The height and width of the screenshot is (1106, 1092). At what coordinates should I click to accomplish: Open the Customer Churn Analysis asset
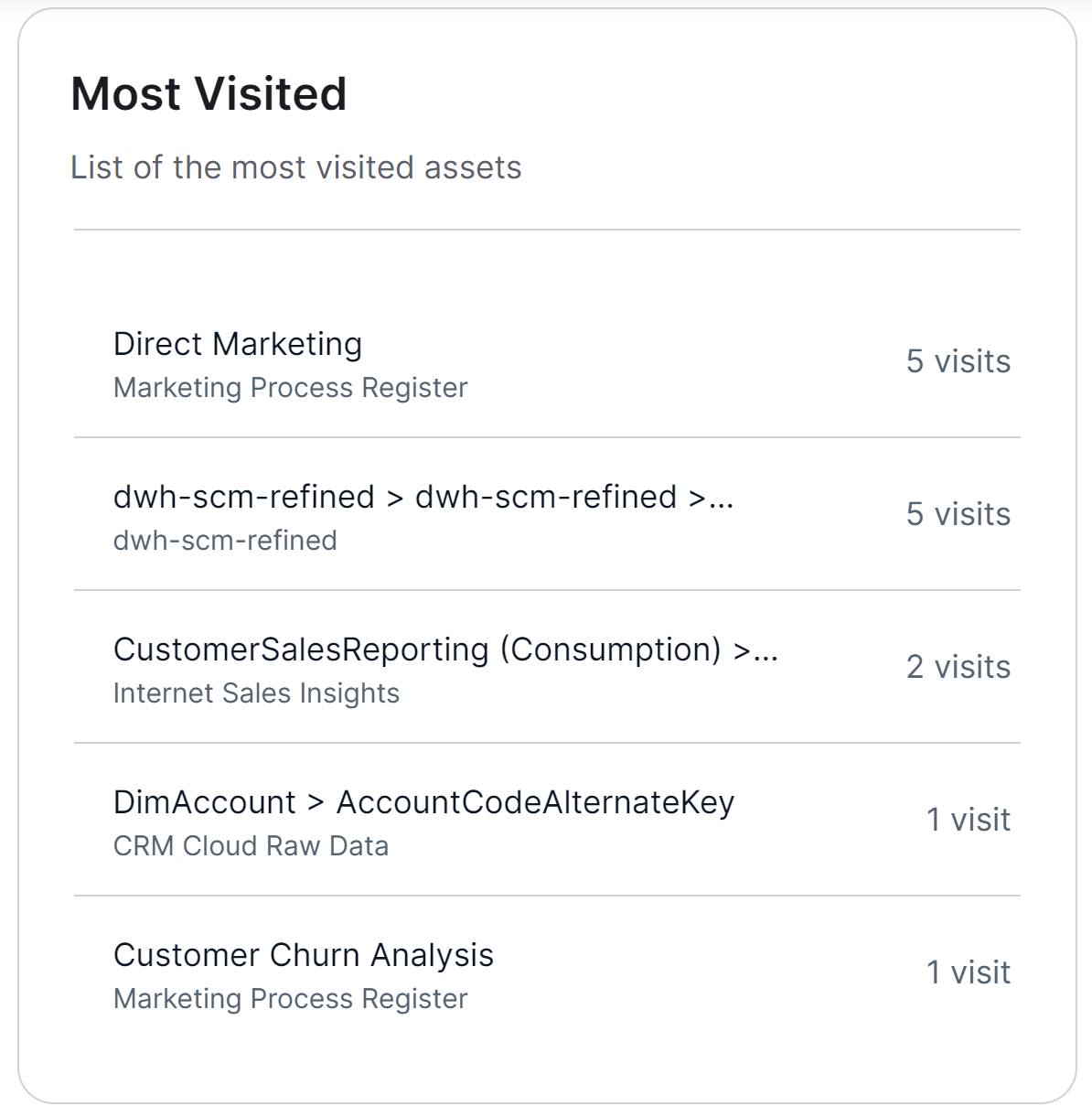[304, 955]
